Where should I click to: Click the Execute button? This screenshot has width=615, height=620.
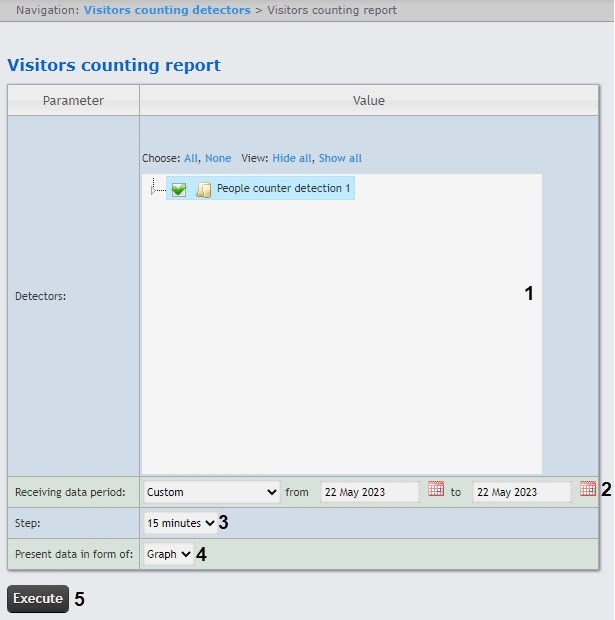point(38,599)
